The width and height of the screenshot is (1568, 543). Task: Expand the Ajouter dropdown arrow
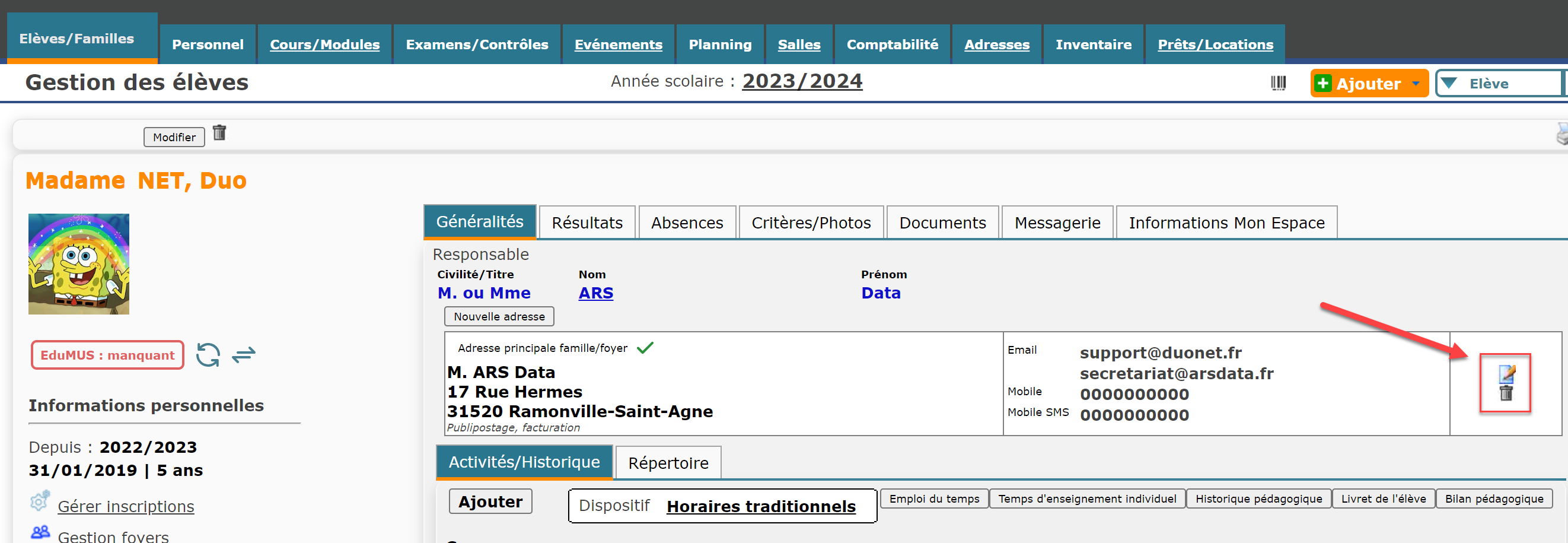1416,84
